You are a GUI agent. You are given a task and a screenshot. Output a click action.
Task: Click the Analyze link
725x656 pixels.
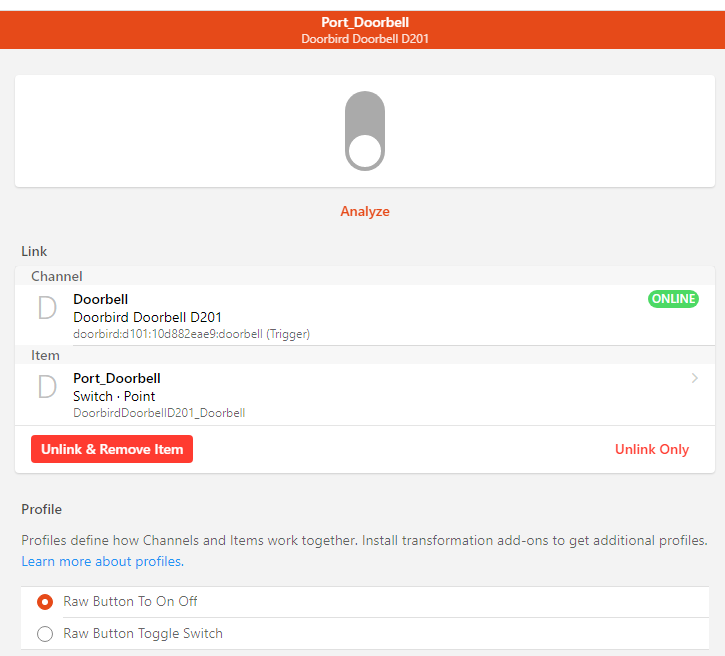(365, 211)
